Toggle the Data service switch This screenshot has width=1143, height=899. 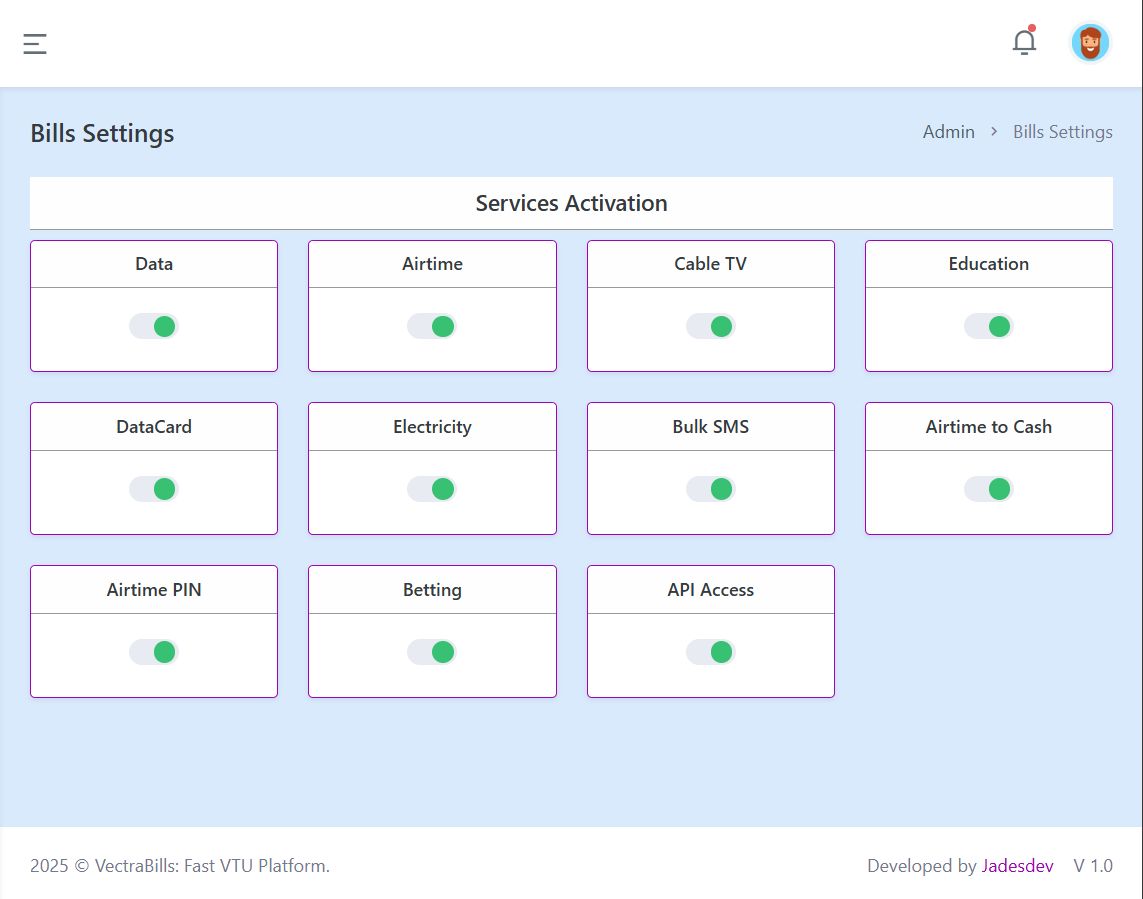click(x=154, y=327)
